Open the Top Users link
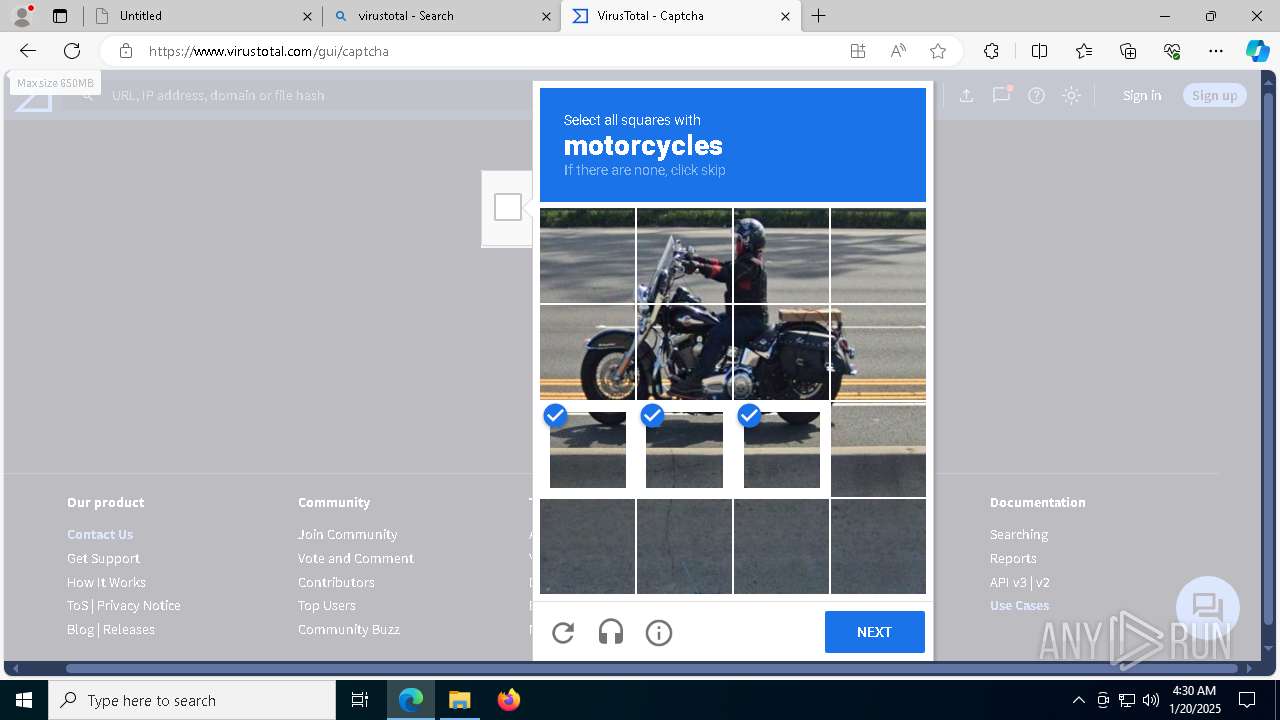1280x720 pixels. (x=327, y=605)
